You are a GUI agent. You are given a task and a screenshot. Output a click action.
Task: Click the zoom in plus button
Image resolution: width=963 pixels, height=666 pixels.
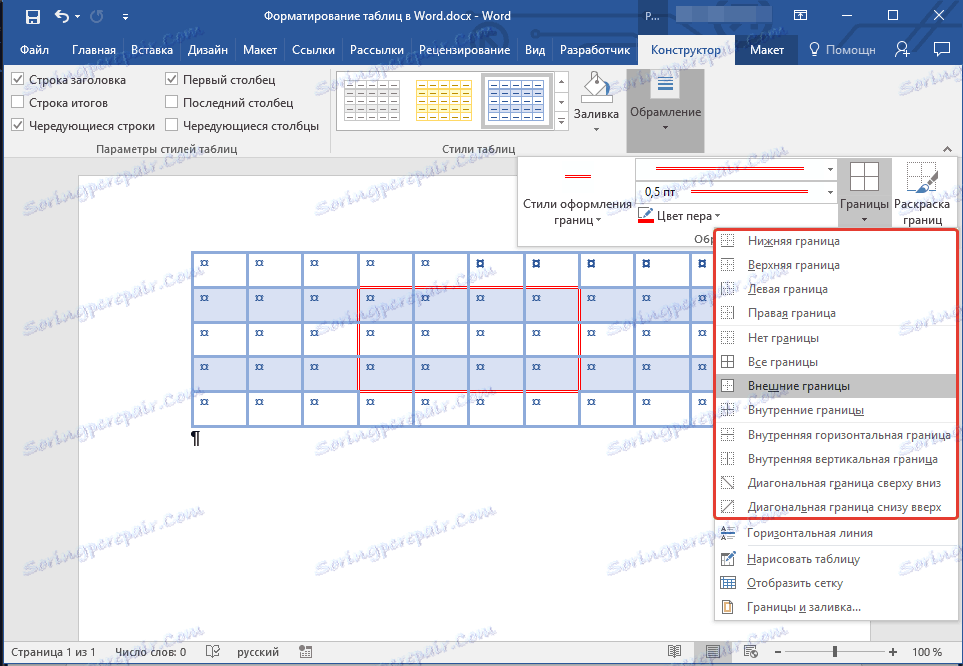892,652
